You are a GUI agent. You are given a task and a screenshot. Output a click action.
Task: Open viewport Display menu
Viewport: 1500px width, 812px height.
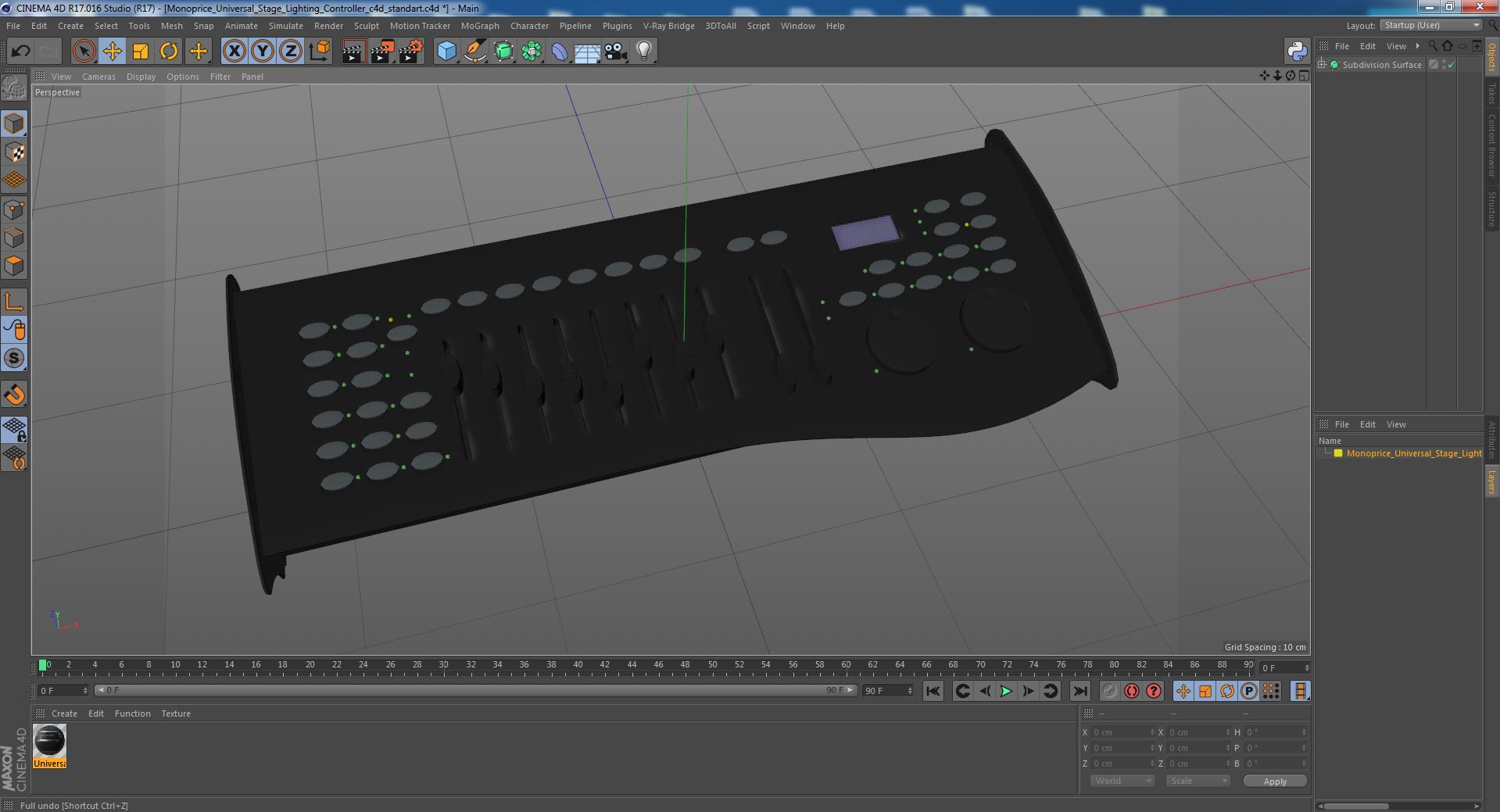(141, 77)
